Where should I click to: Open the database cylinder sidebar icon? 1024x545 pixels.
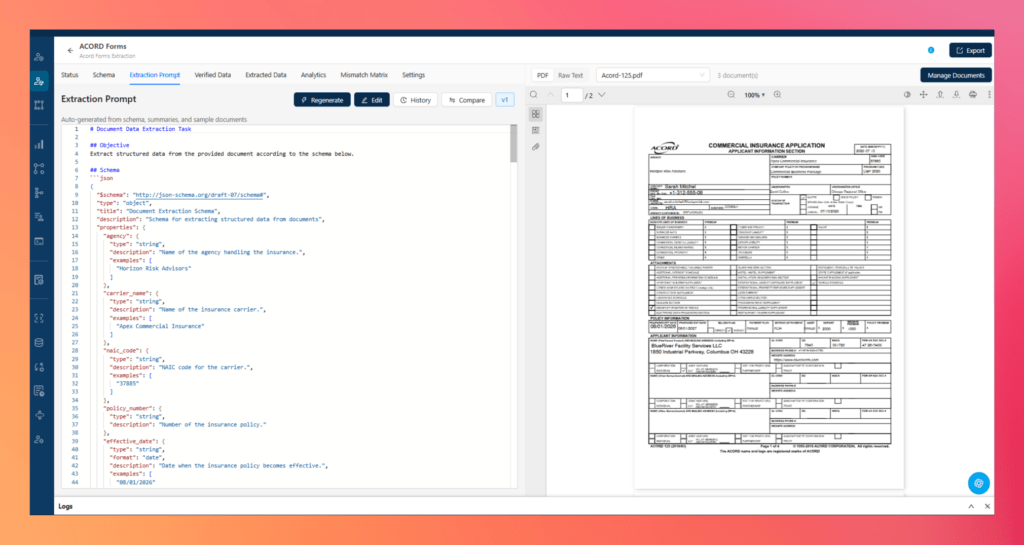click(39, 343)
